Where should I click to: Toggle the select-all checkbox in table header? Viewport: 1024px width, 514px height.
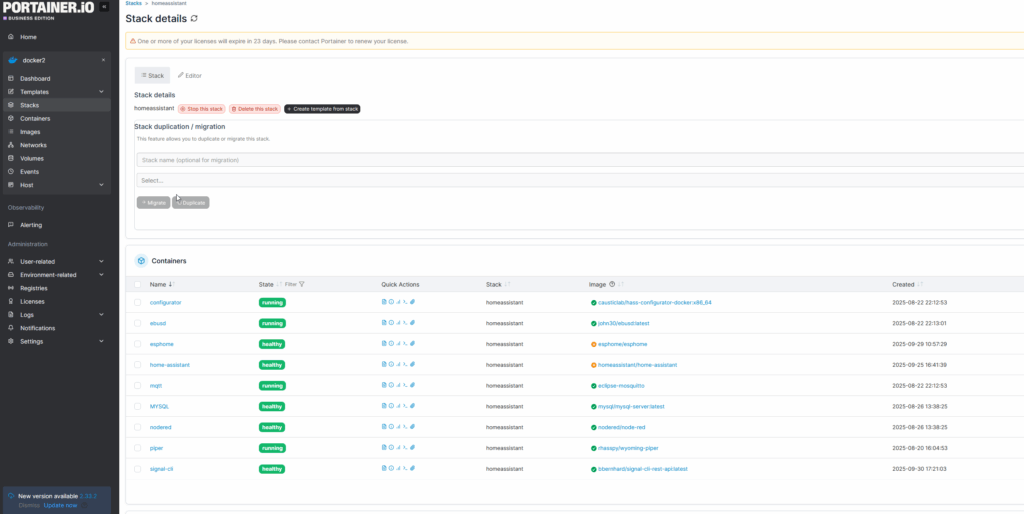pos(138,284)
